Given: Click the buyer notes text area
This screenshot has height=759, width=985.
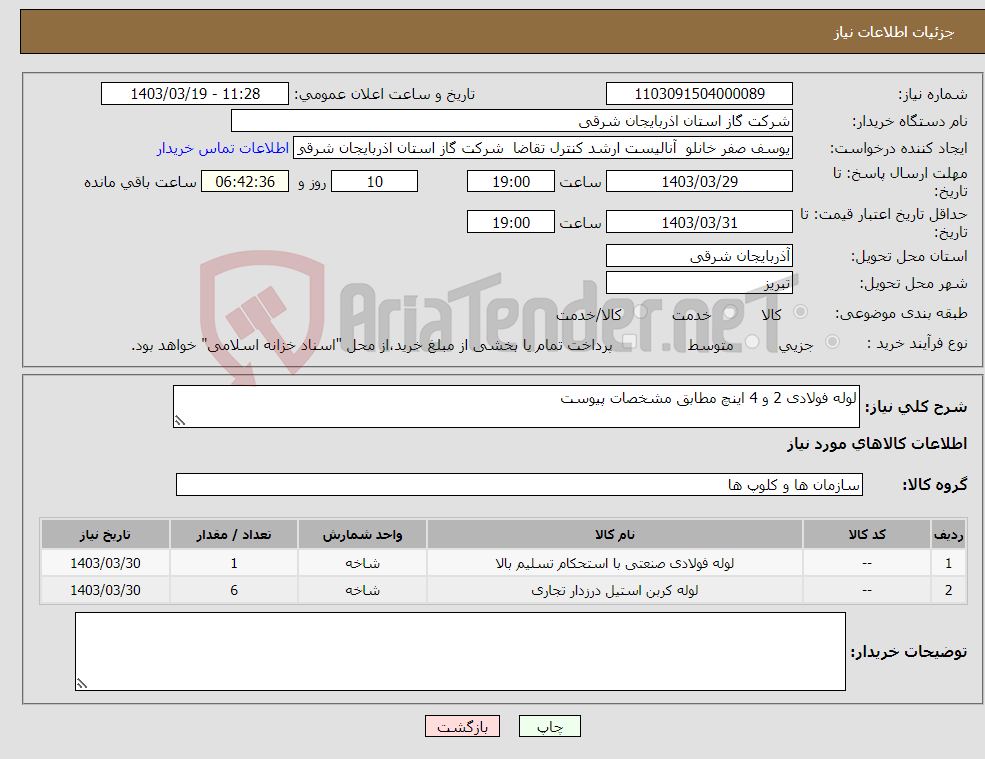Looking at the screenshot, I should coord(460,652).
